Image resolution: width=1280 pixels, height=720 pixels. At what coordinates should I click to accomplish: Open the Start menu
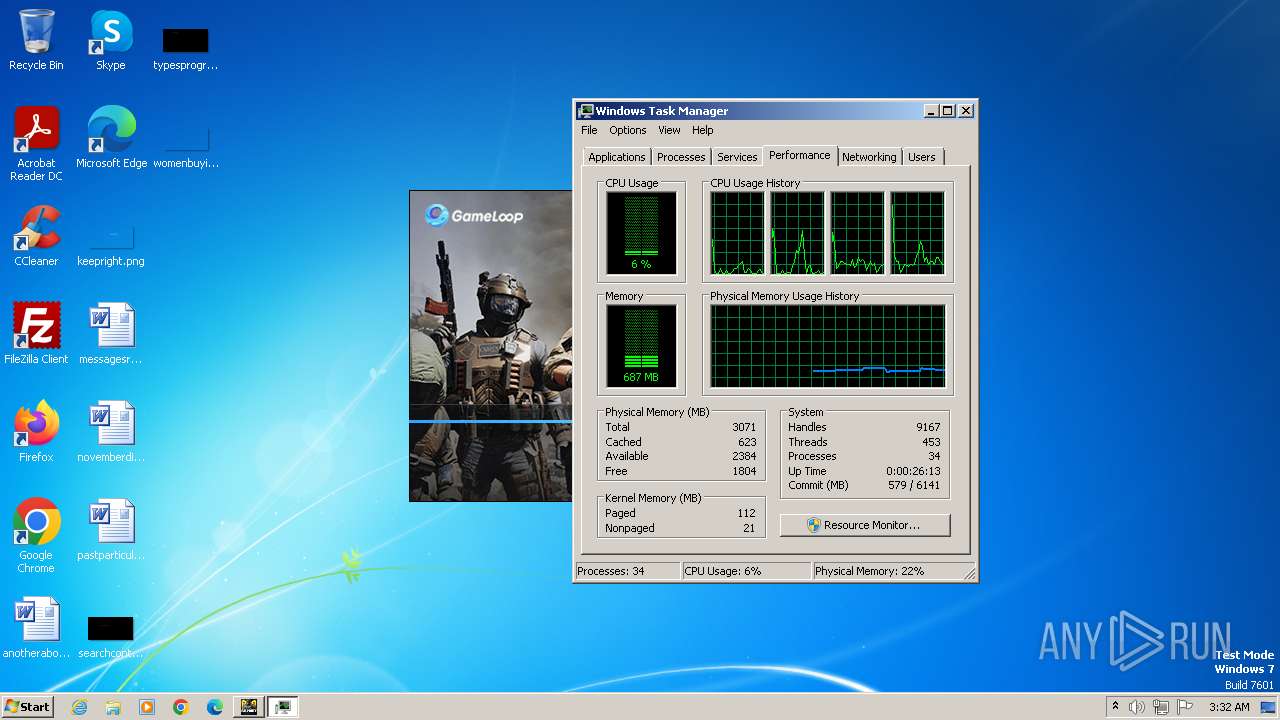[27, 707]
